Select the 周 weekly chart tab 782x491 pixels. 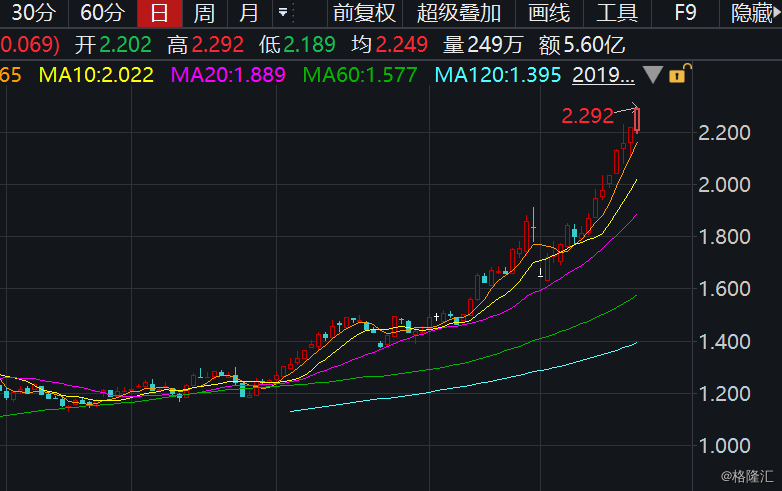click(204, 13)
